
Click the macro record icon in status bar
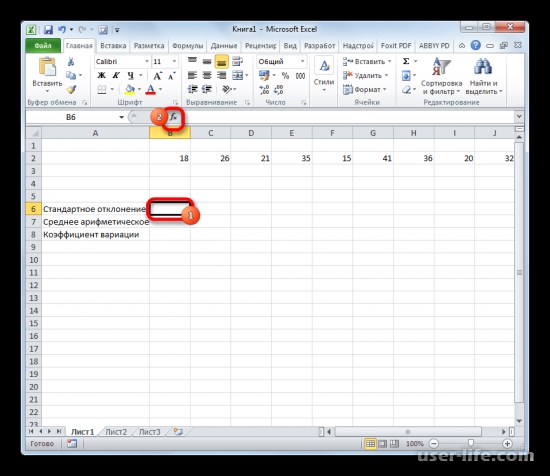point(72,444)
